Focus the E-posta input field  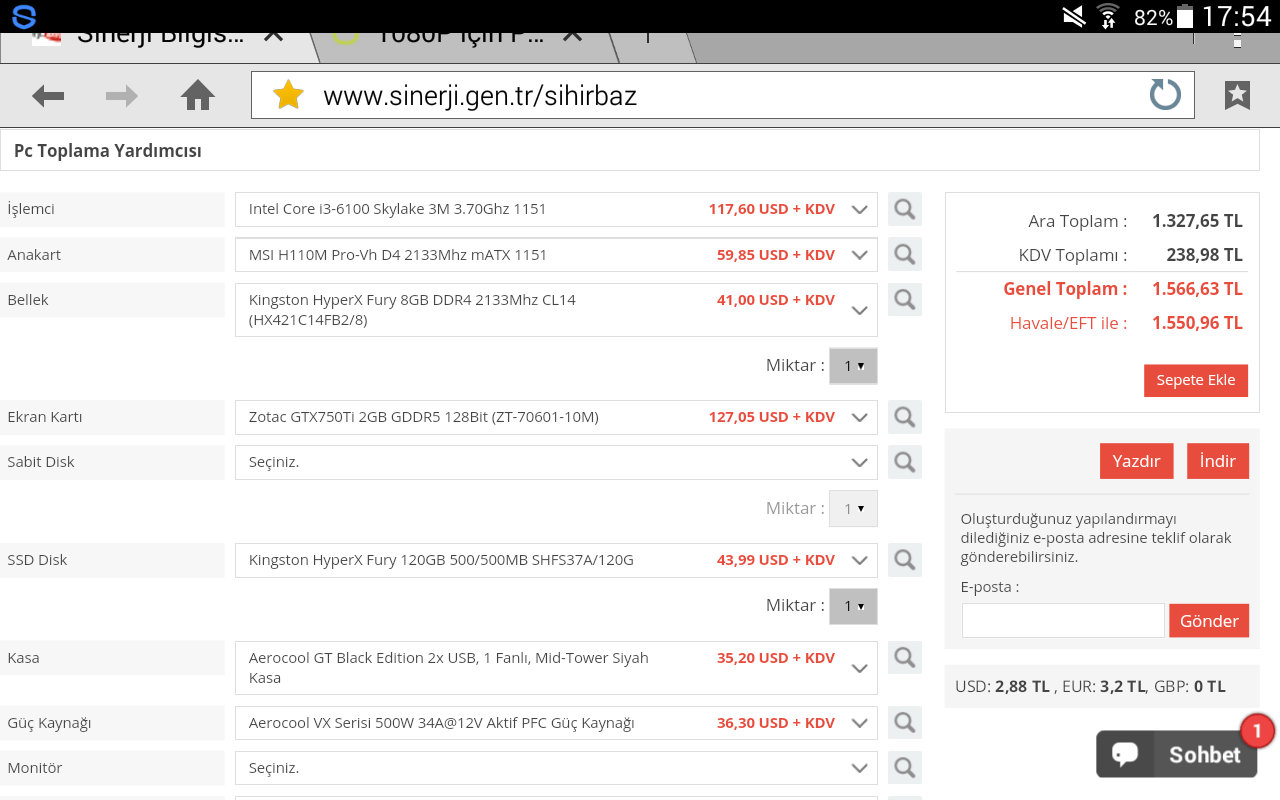[x=1063, y=620]
